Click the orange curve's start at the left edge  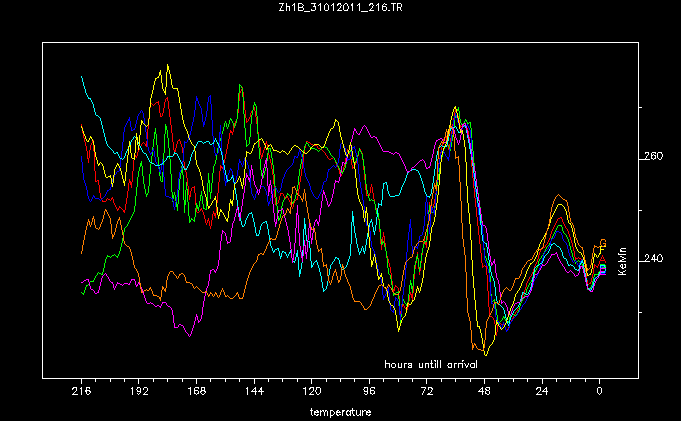point(82,253)
